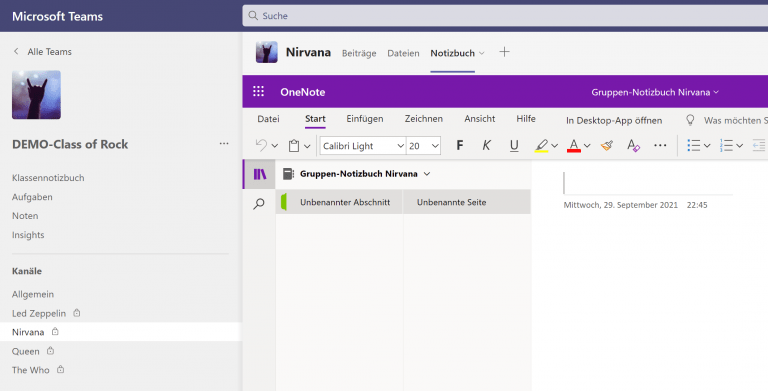Open the Paste options dropdown arrow
768x391 pixels.
307,146
